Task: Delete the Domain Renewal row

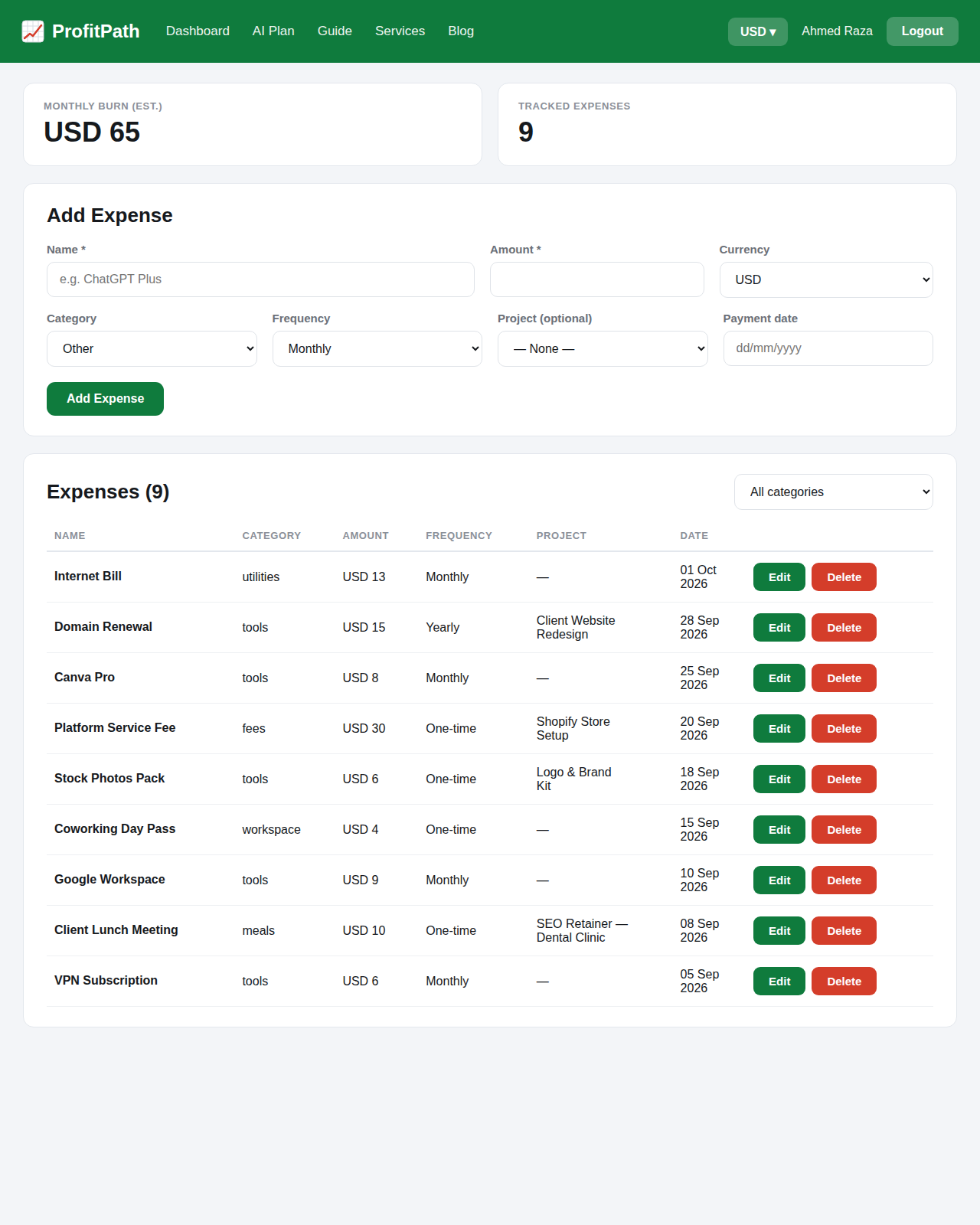Action: tap(844, 628)
